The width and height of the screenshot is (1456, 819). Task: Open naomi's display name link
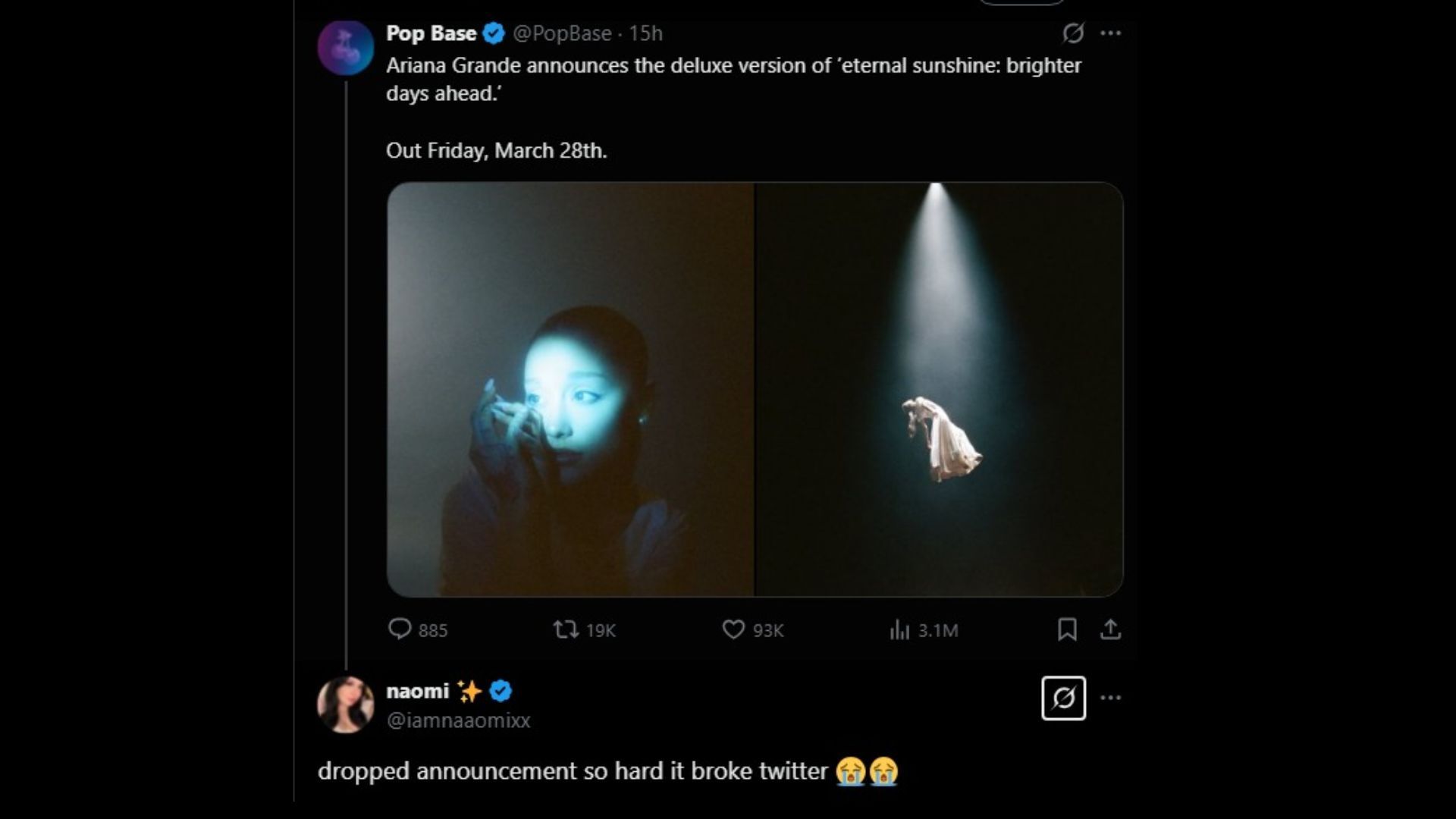point(418,691)
